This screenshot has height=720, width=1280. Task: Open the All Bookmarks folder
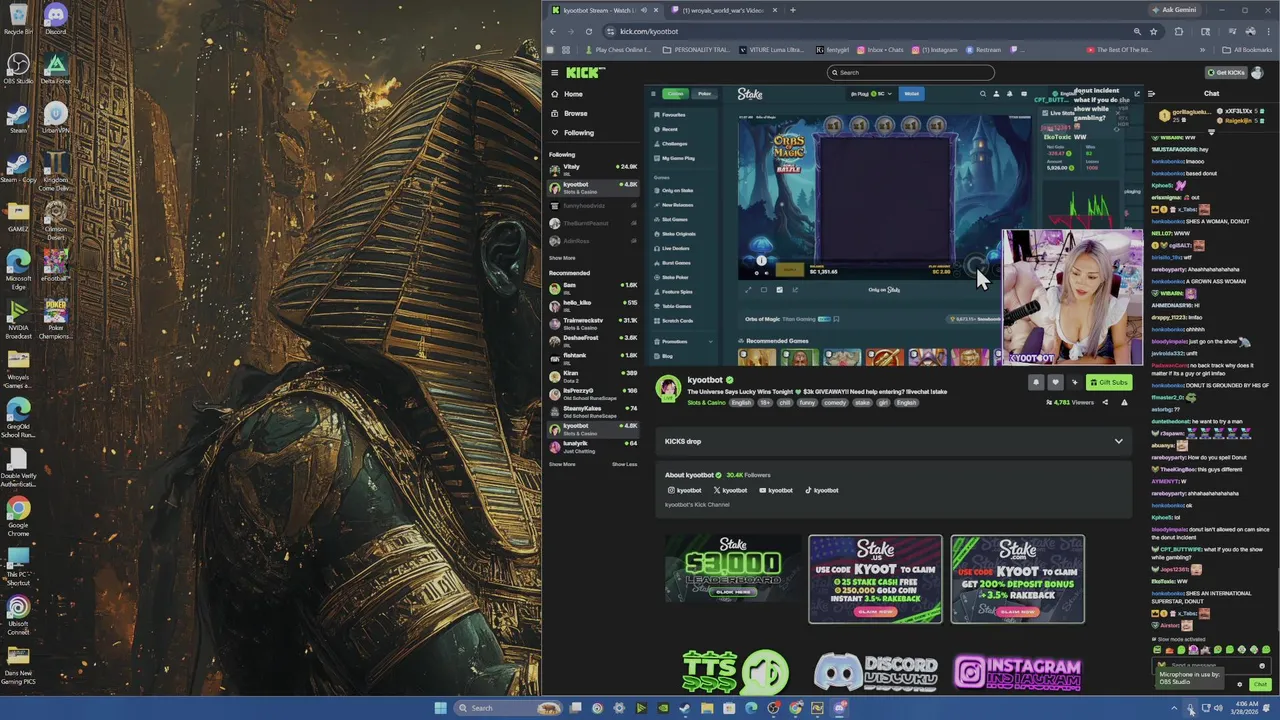point(1247,49)
